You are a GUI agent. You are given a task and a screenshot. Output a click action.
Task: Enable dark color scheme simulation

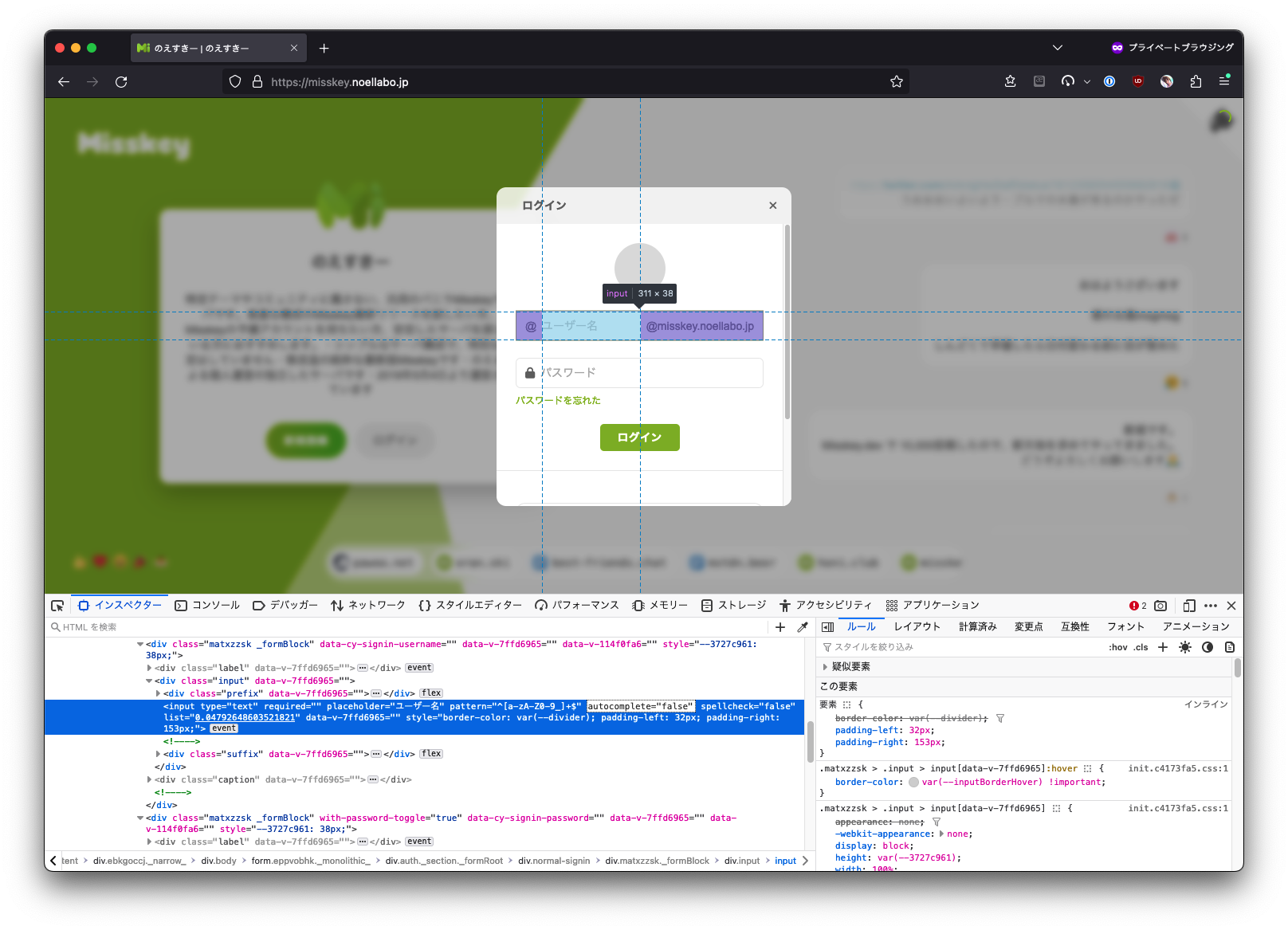(x=1207, y=647)
